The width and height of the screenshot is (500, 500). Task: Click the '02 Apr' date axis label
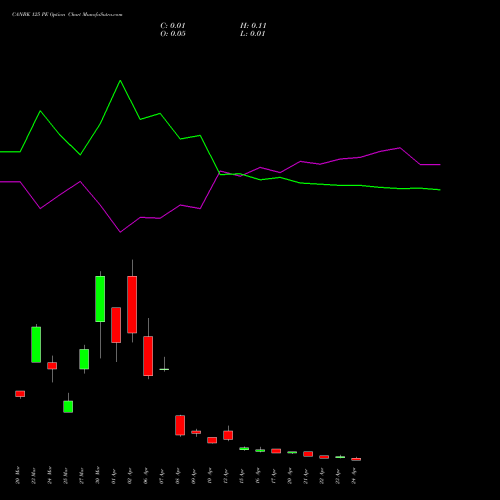coord(130,475)
